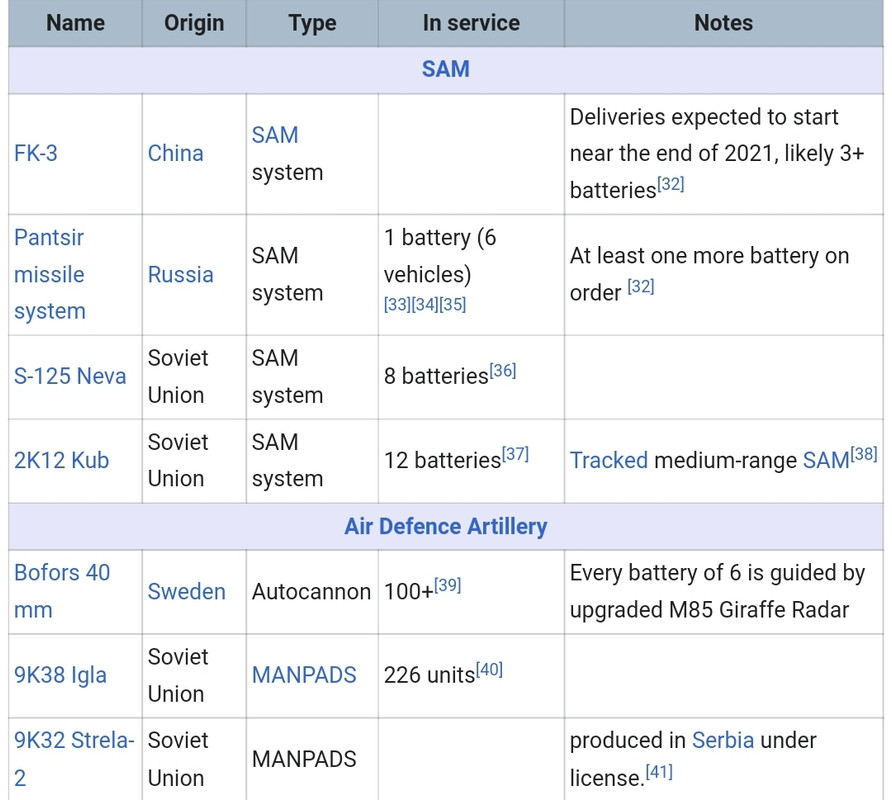Select the Notes column header
Screen dimensions: 892x800
coord(723,23)
